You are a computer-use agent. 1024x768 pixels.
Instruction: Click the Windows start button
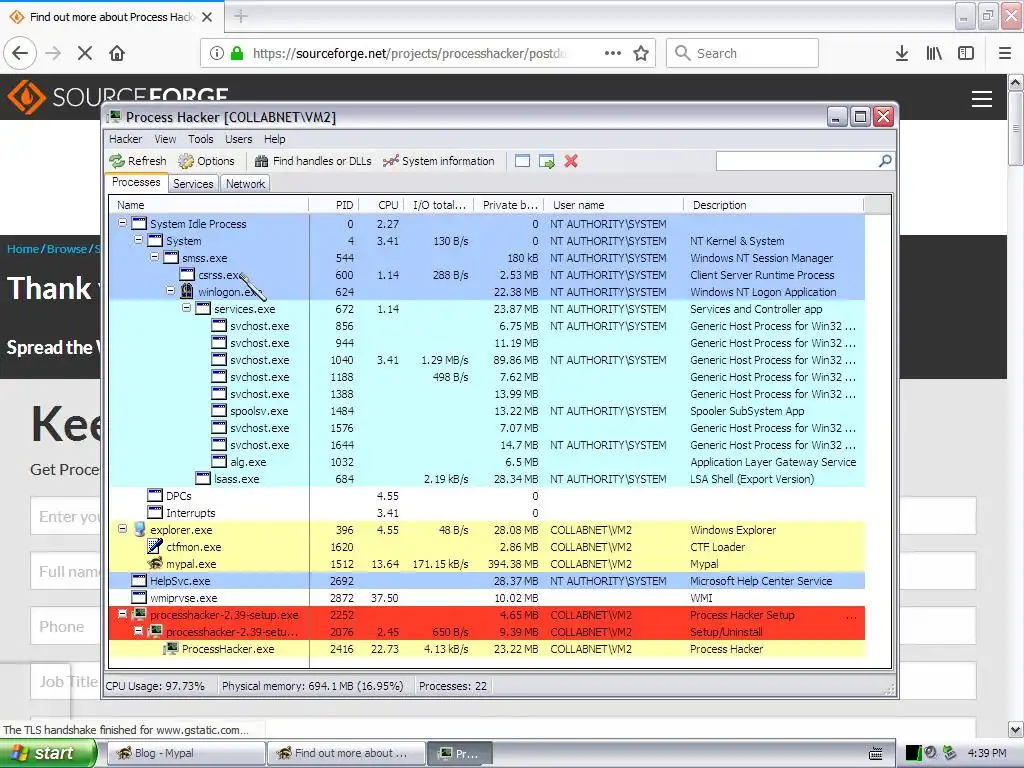click(x=48, y=753)
